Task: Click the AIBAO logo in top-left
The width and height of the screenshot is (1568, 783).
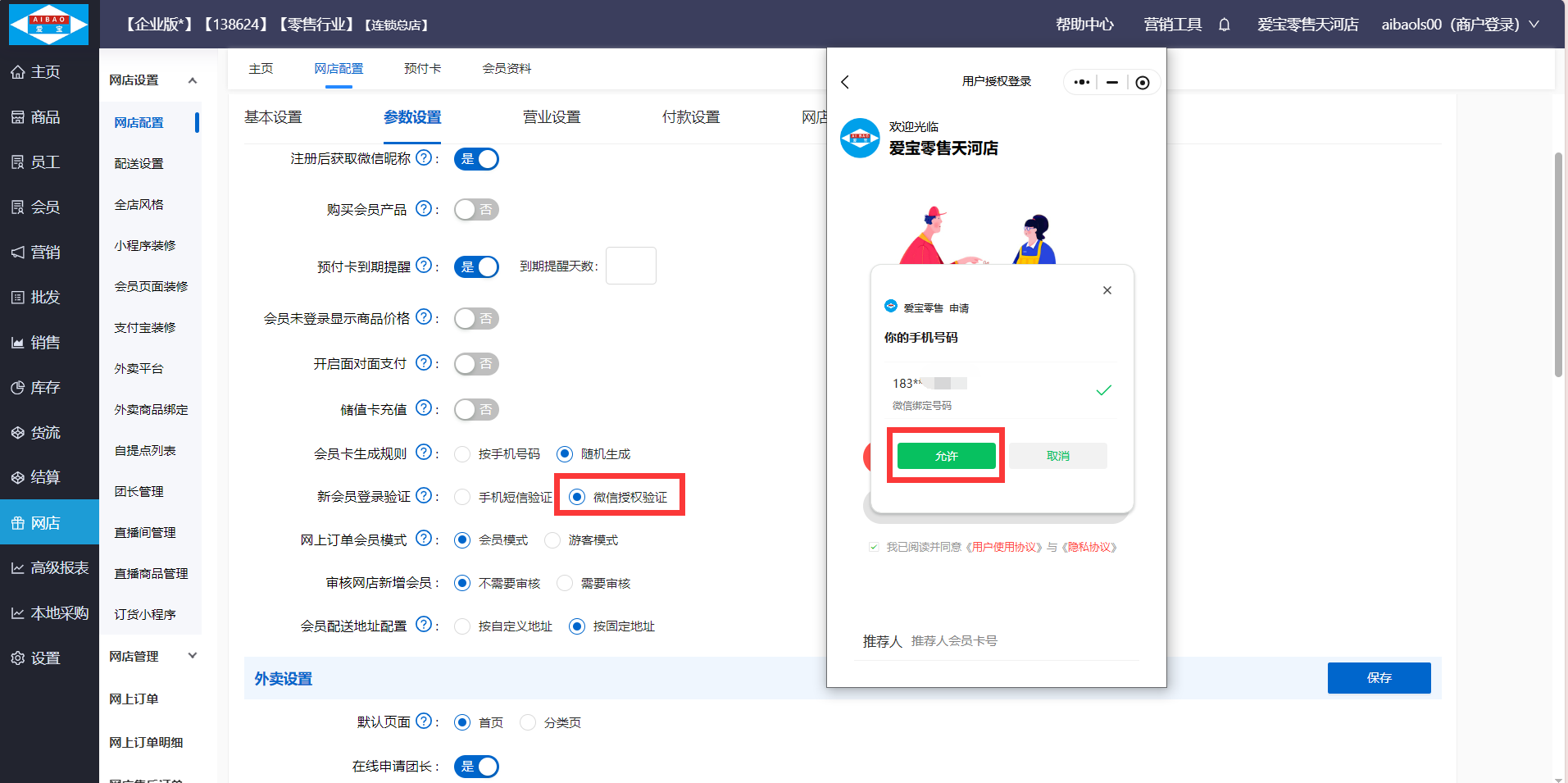Action: pos(48,24)
